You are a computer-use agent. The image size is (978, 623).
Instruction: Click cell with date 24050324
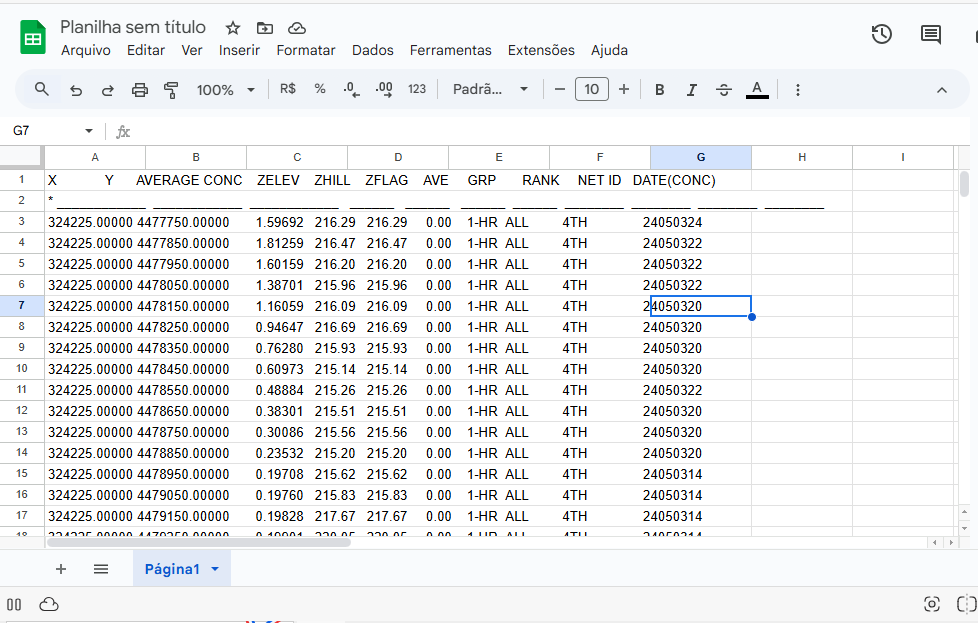coord(672,223)
